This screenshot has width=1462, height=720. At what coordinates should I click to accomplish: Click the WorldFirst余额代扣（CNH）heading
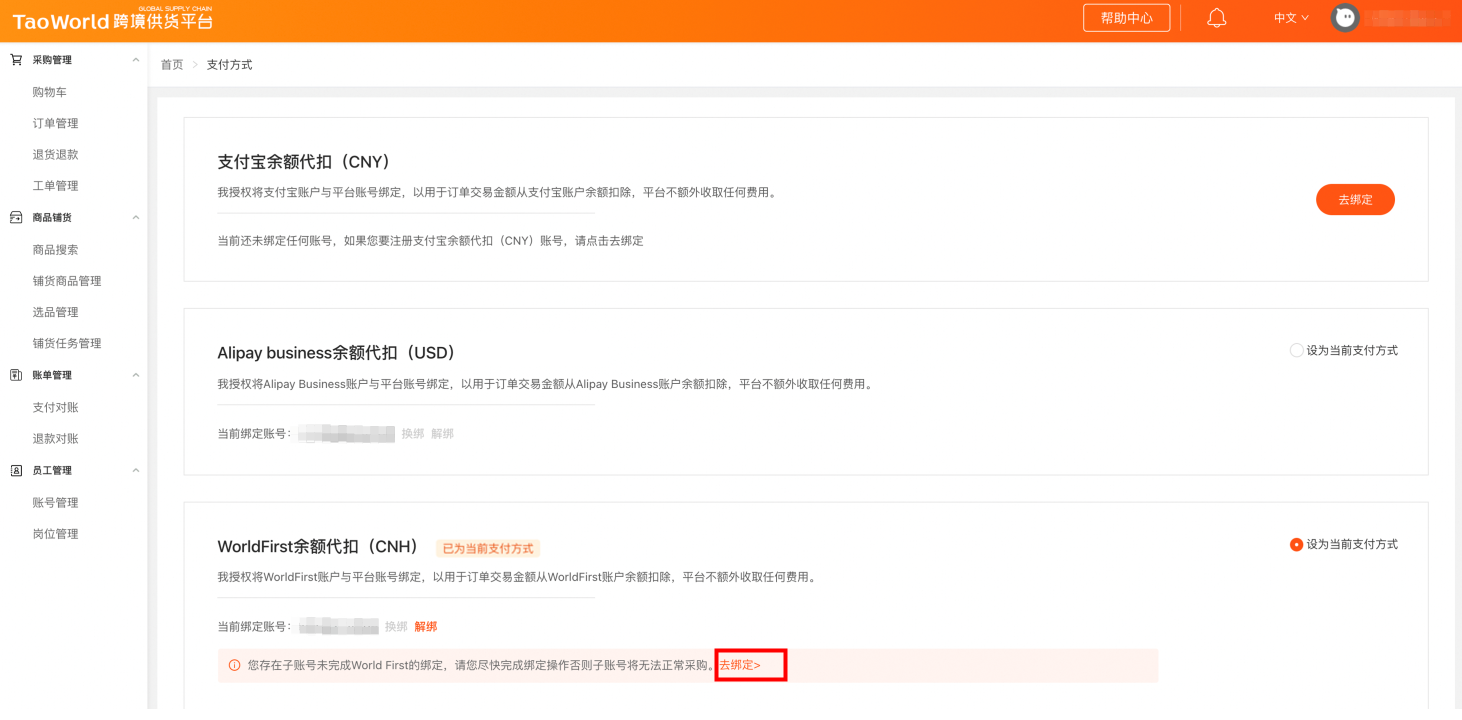[x=319, y=547]
